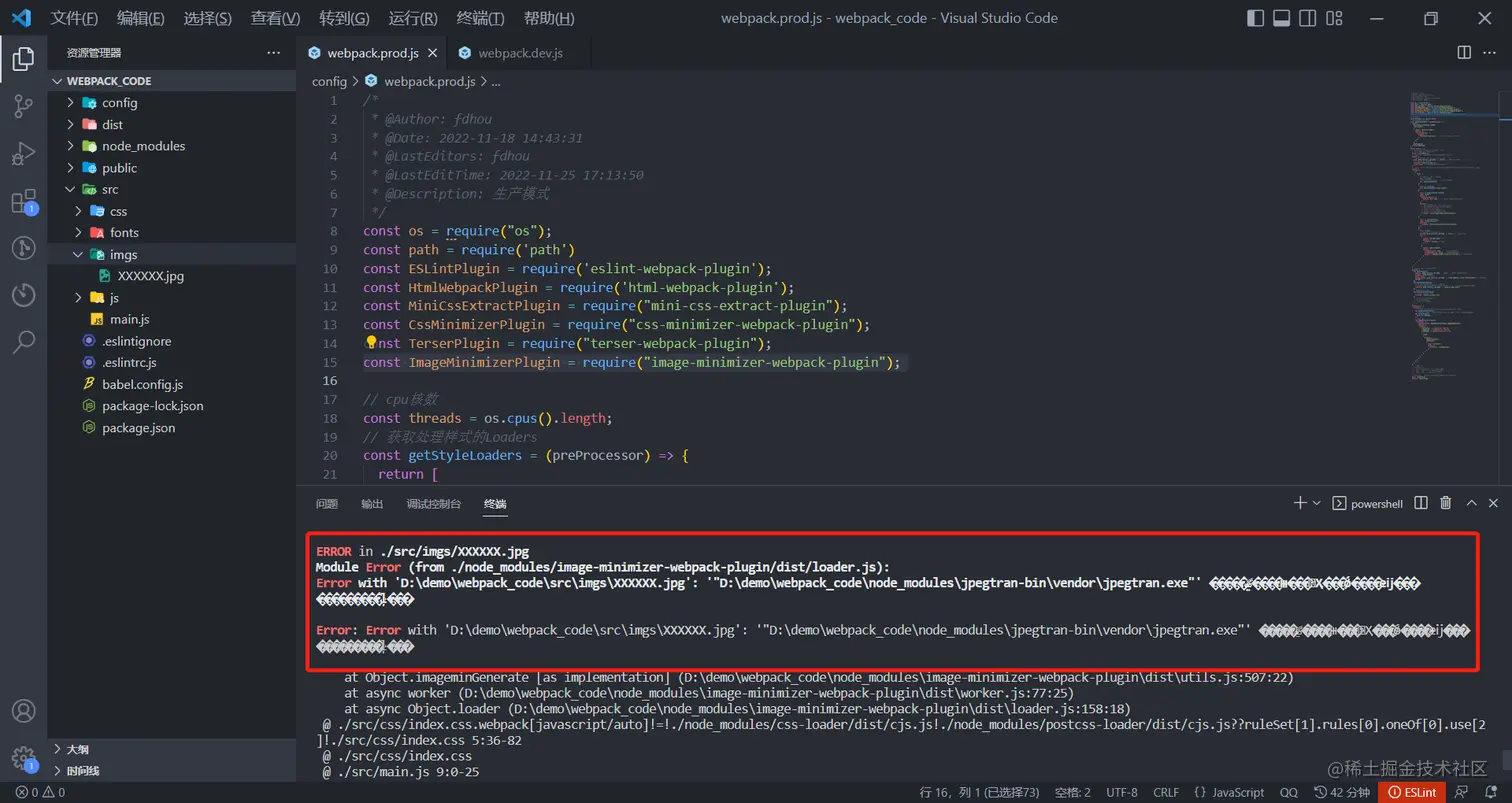Viewport: 1512px width, 803px height.
Task: Expand the config folder
Action: pyautogui.click(x=172, y=102)
